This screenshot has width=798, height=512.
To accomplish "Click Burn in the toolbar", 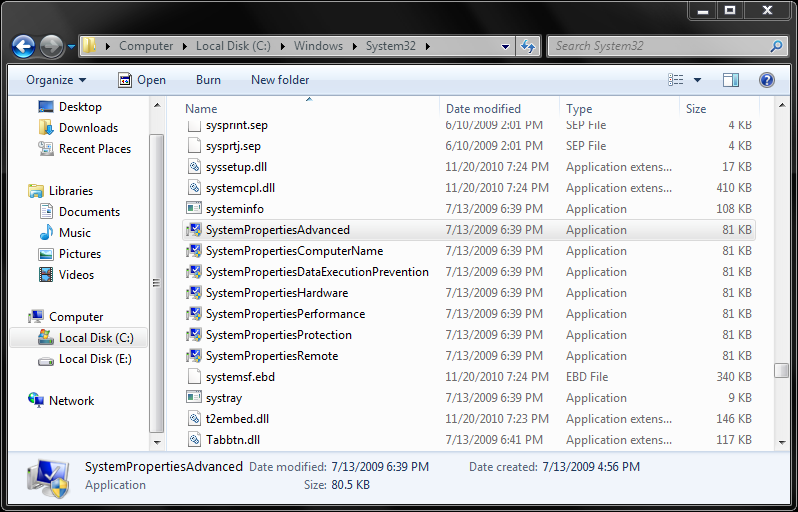I will 208,80.
